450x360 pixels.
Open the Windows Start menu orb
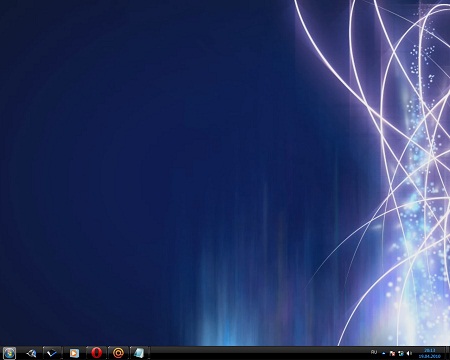[x=9, y=353]
